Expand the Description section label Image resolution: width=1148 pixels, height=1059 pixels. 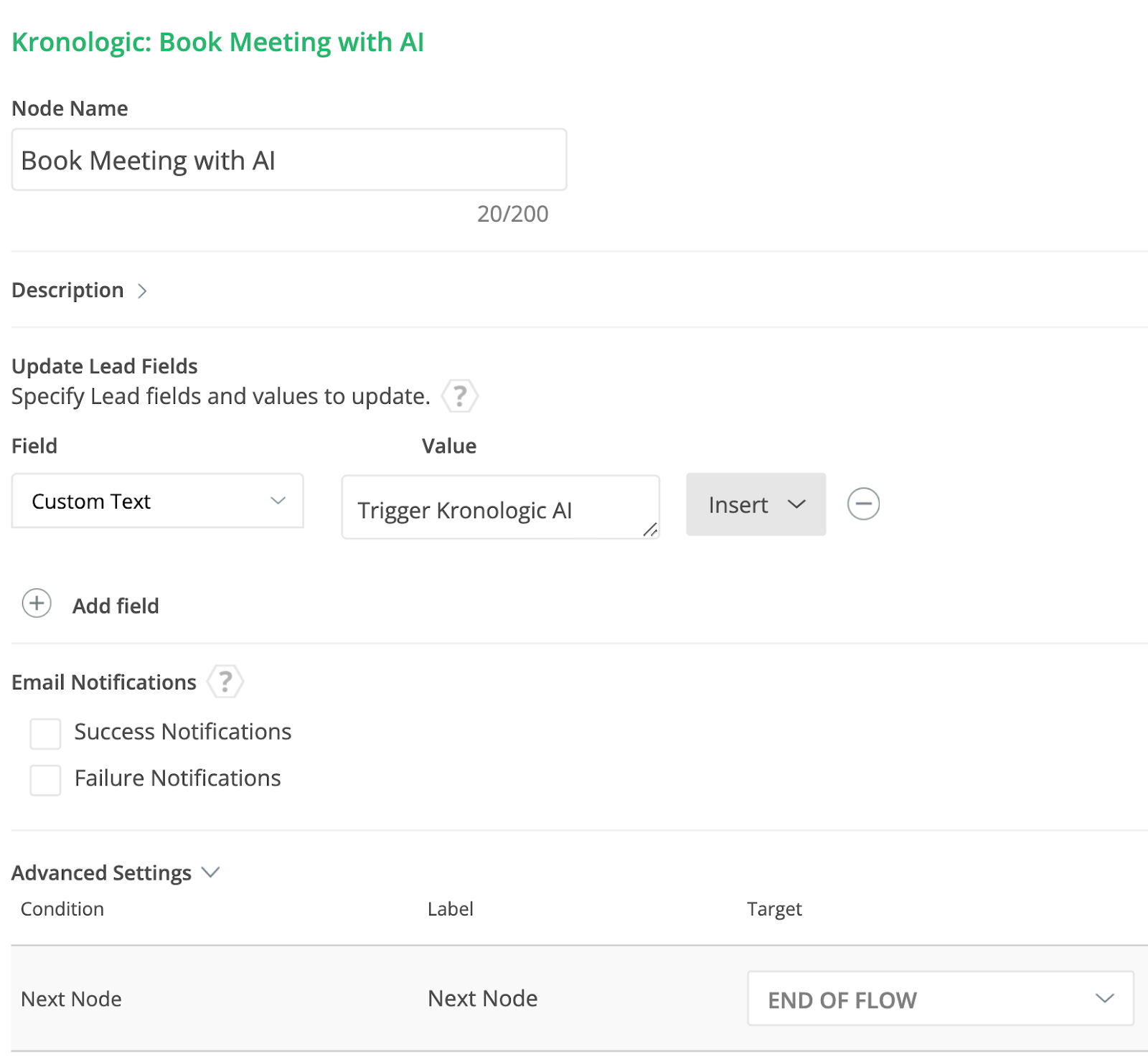(67, 291)
